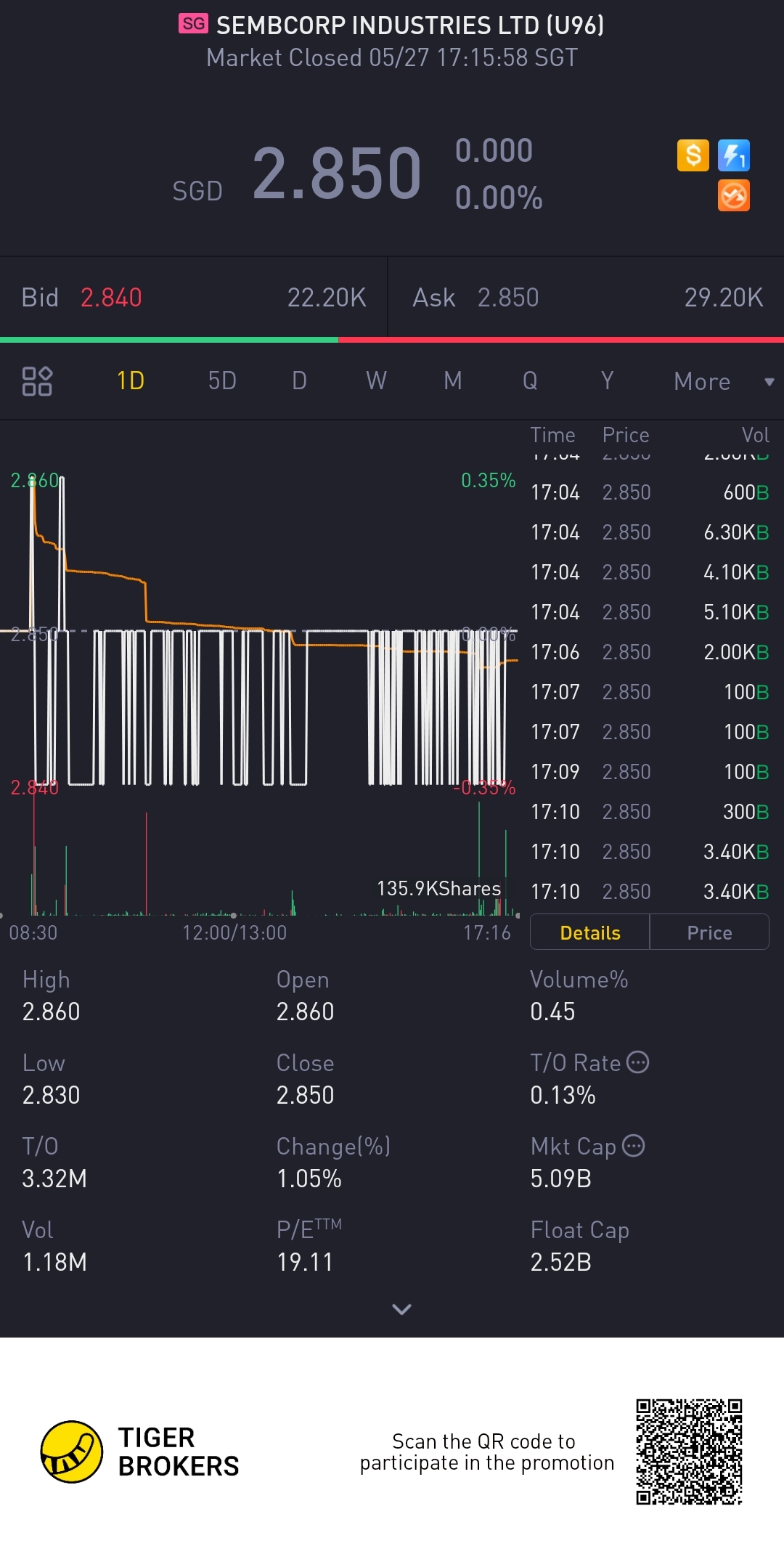Open info icon next to Mkt Cap
784x1567 pixels.
[x=633, y=1146]
